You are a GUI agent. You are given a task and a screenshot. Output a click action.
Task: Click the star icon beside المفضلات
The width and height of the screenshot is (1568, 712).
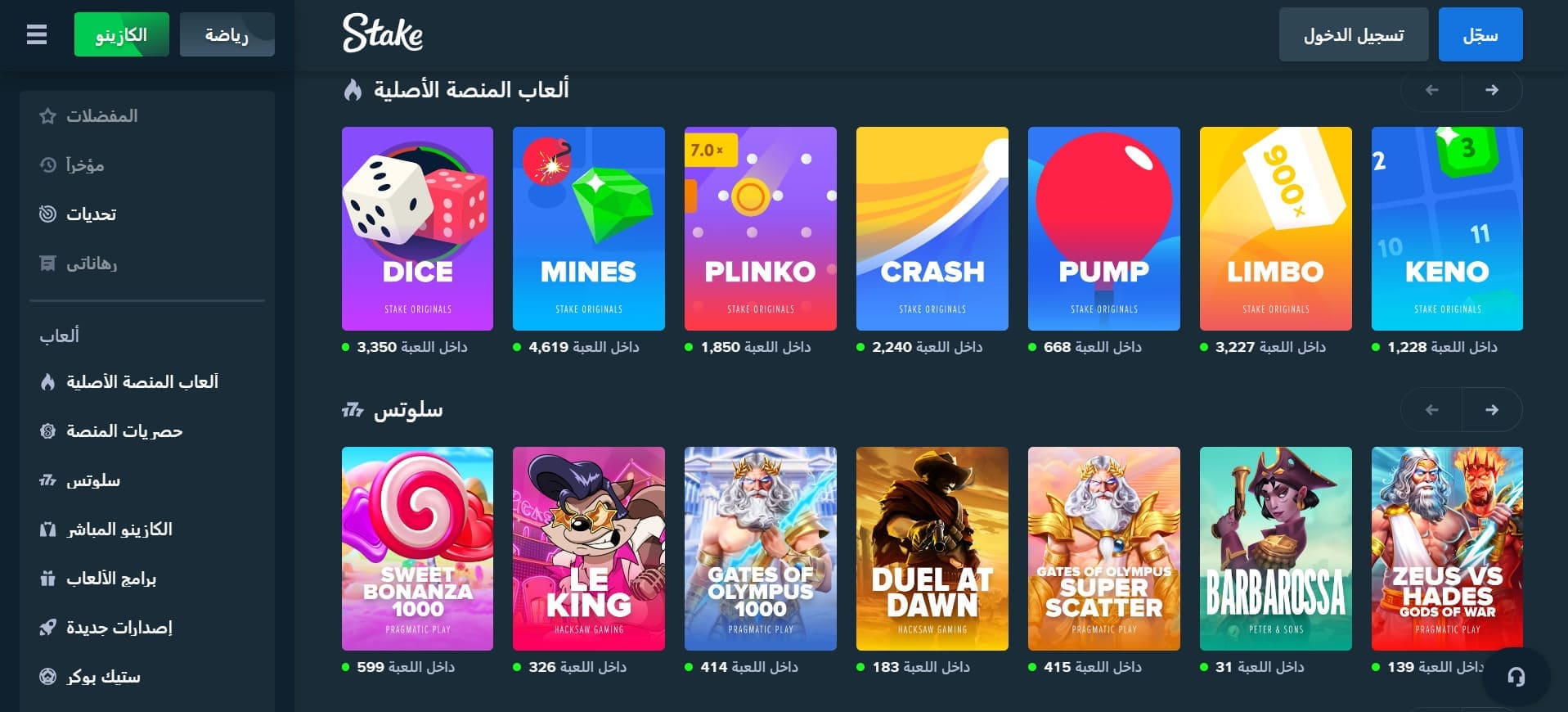47,116
